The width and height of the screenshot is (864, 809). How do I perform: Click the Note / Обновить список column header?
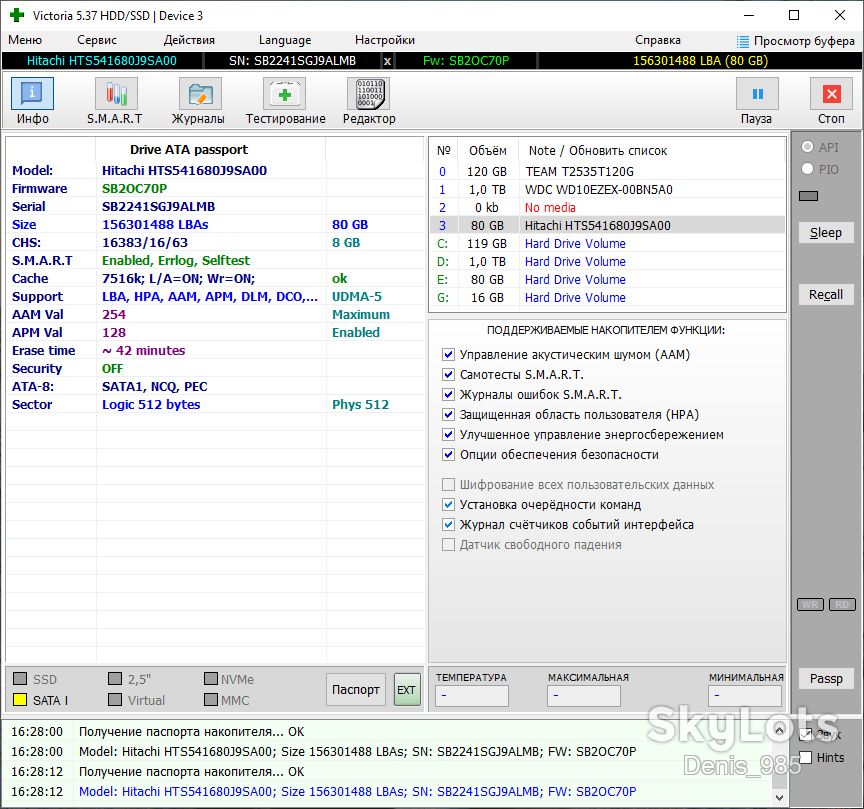point(598,150)
